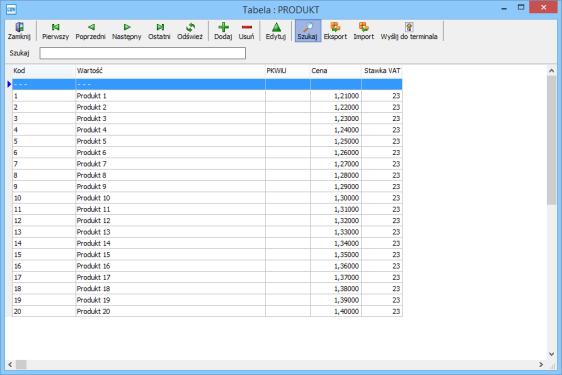The height and width of the screenshot is (375, 562).
Task: Click the vertical scrollbar up arrow
Action: [552, 71]
